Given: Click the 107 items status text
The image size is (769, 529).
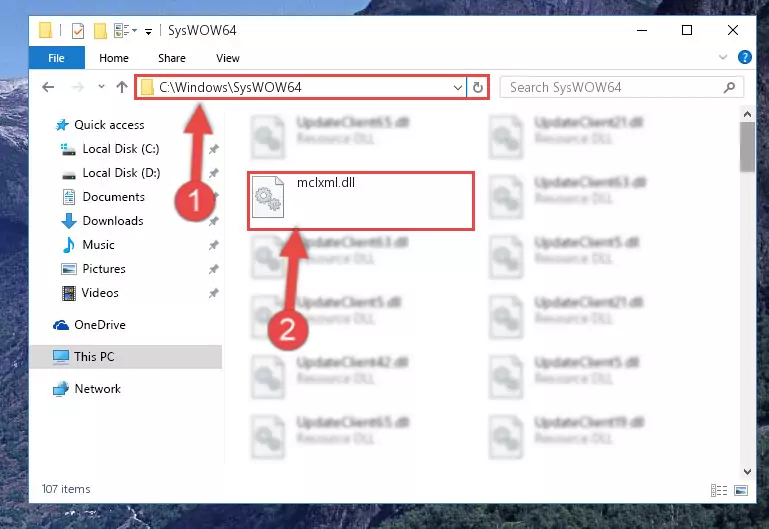Looking at the screenshot, I should (66, 489).
